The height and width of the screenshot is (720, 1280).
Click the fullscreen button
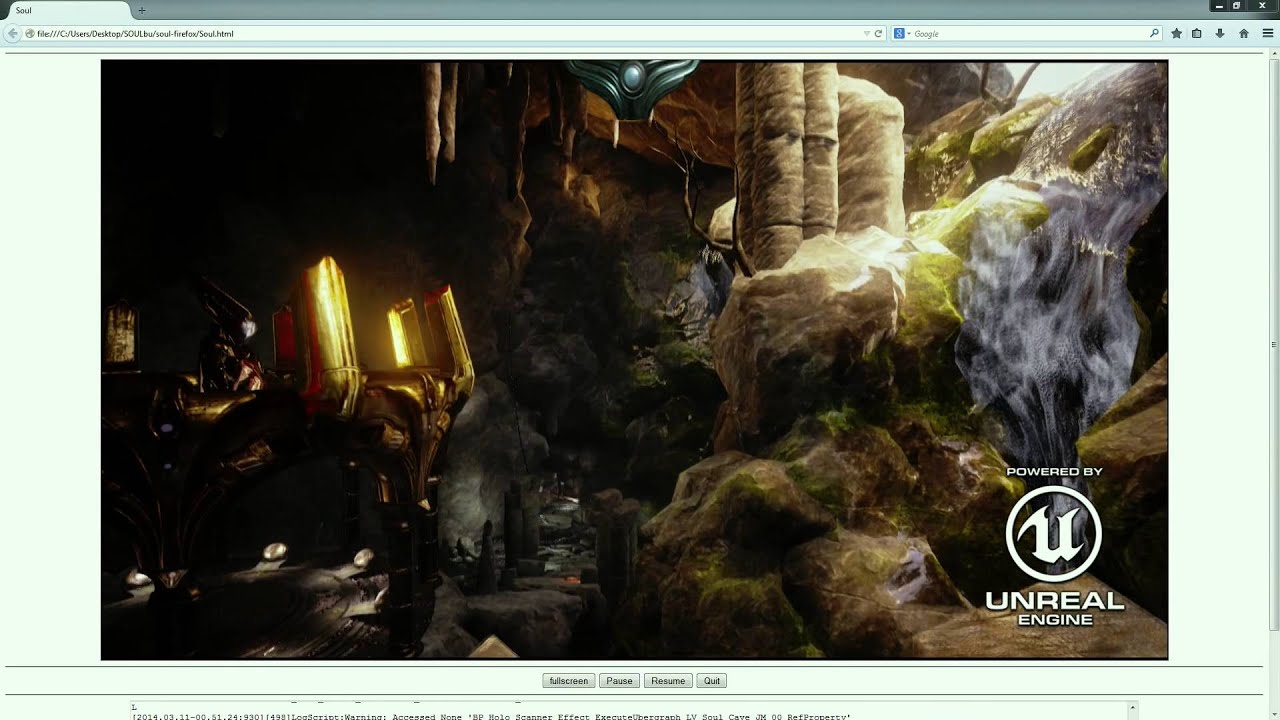click(568, 681)
